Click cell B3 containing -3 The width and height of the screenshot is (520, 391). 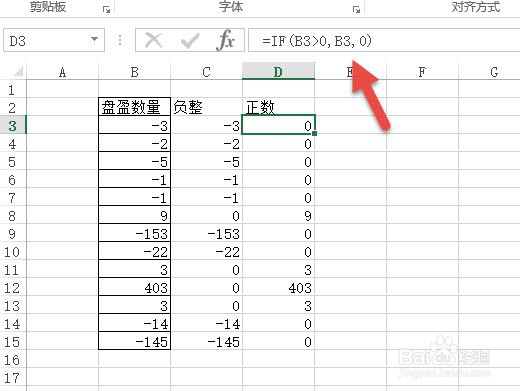134,125
